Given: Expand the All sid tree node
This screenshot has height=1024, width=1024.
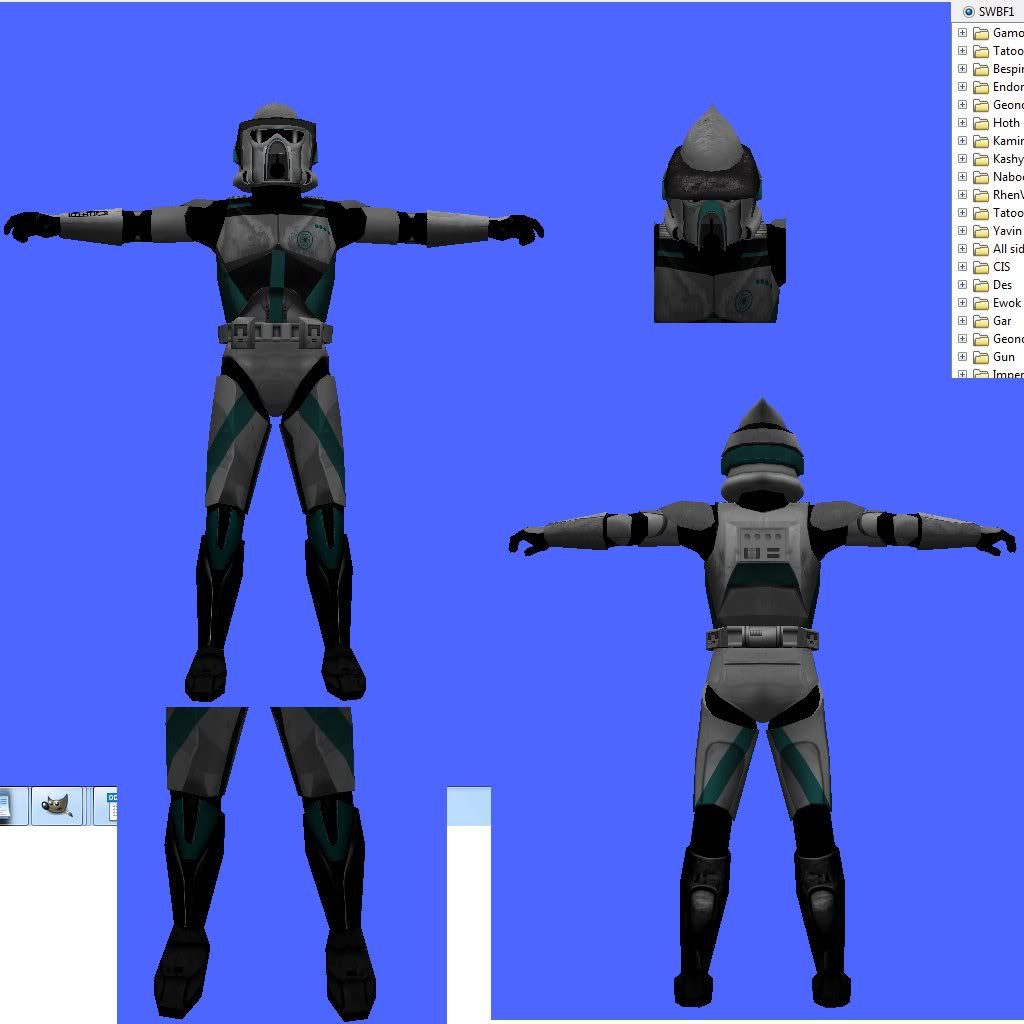Looking at the screenshot, I should [x=962, y=248].
